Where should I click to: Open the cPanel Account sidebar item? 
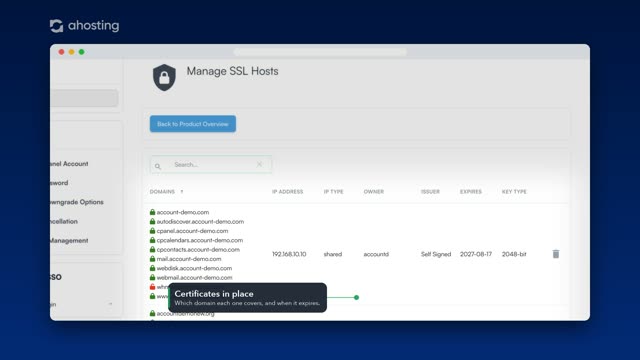[x=69, y=163]
